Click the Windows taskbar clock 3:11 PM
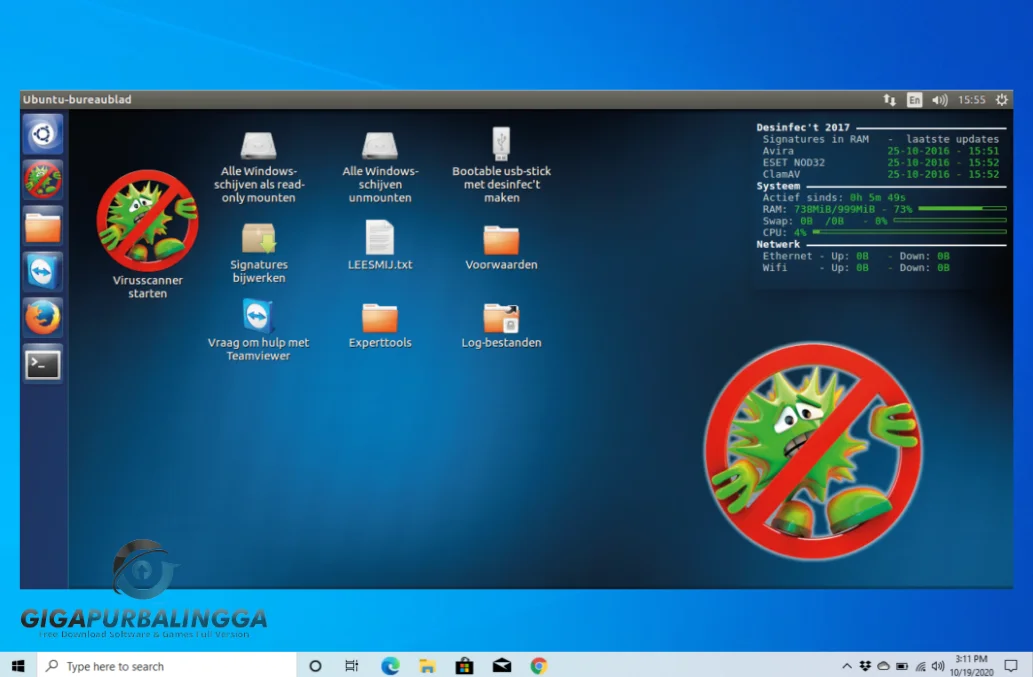 (x=972, y=666)
